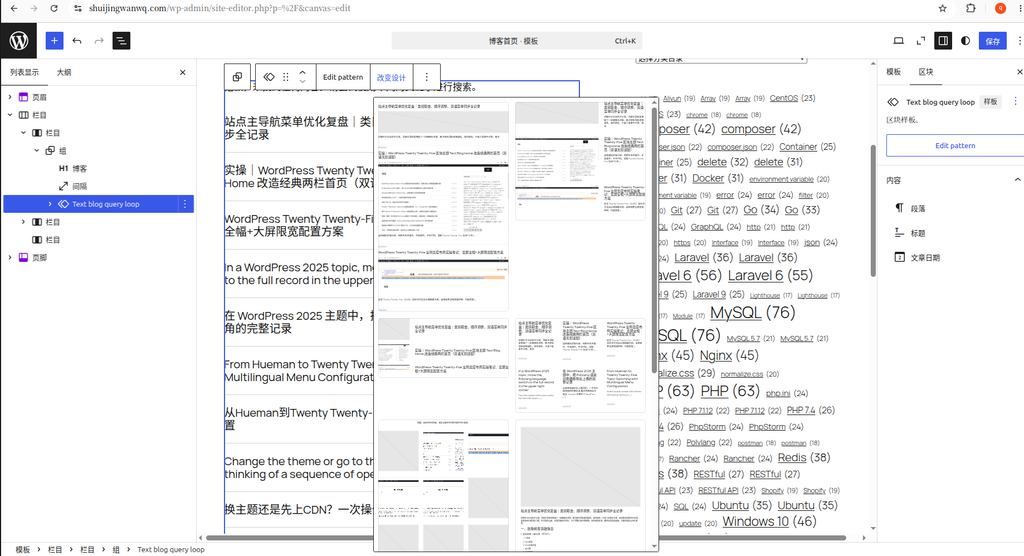Viewport: 1024px width, 556px height.
Task: Click the 模板 breadcrumb in footer
Action: tap(23, 549)
